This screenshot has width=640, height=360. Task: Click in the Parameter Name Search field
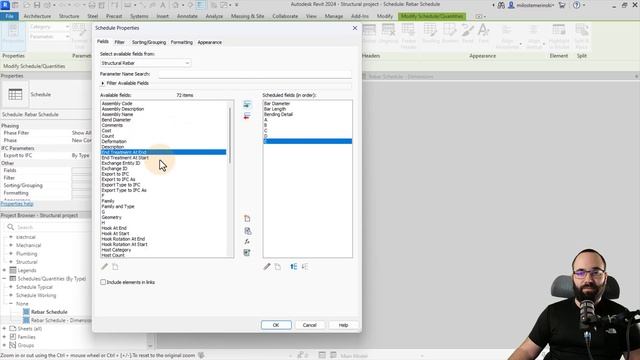(x=255, y=74)
